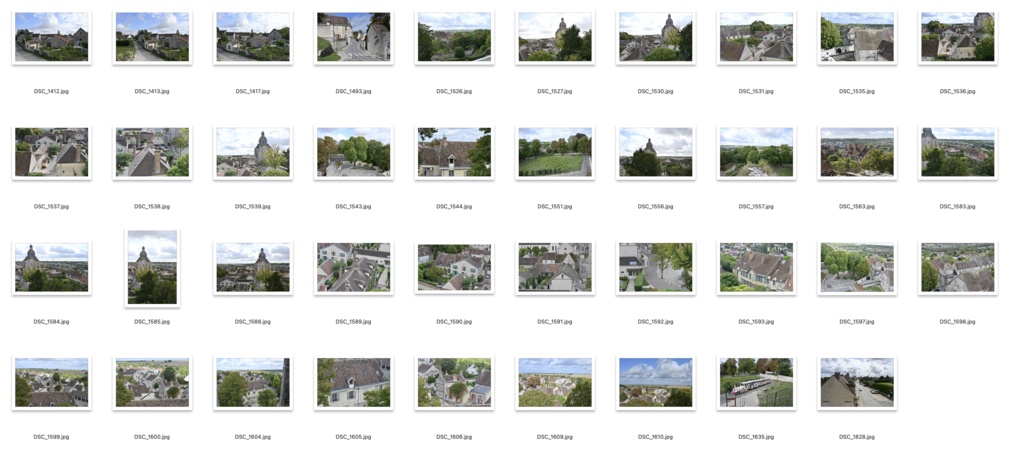
Task: Select the DSC_1543.jpg trees thumbnail
Action: 353,152
